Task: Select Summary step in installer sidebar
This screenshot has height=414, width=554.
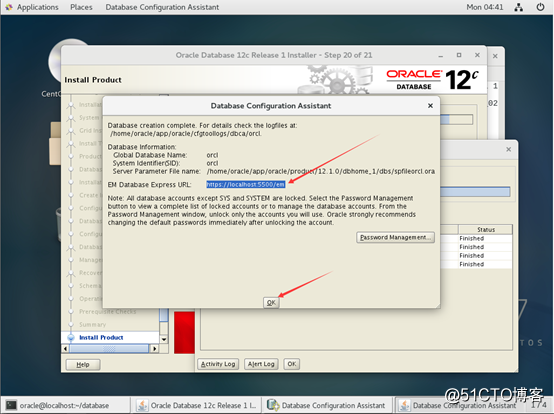Action: 93,324
